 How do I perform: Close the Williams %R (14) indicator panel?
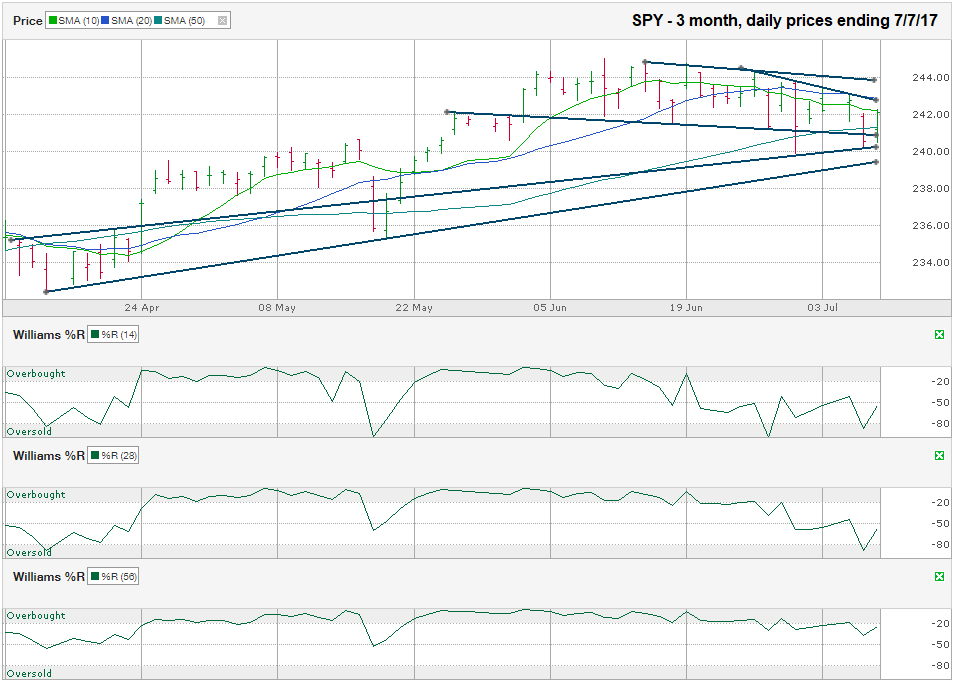939,335
